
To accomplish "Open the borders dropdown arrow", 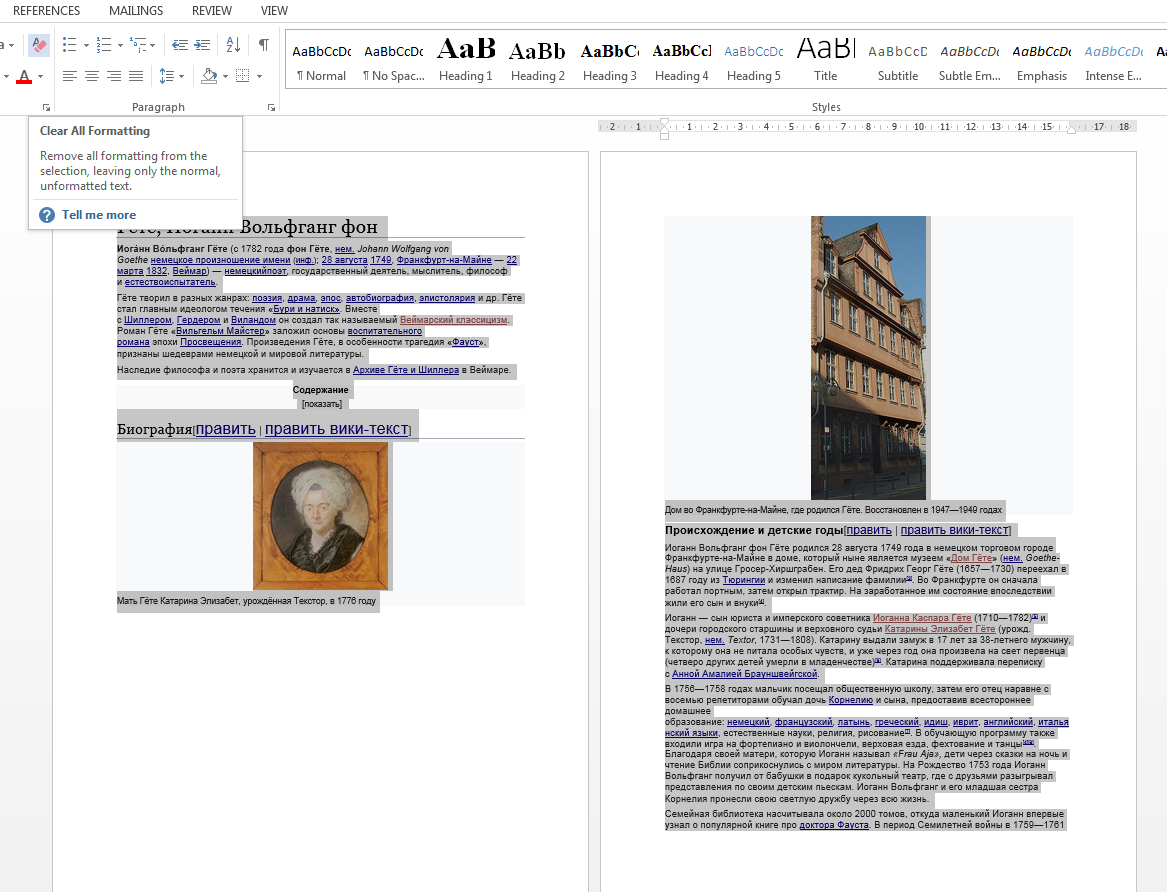I will (x=259, y=76).
